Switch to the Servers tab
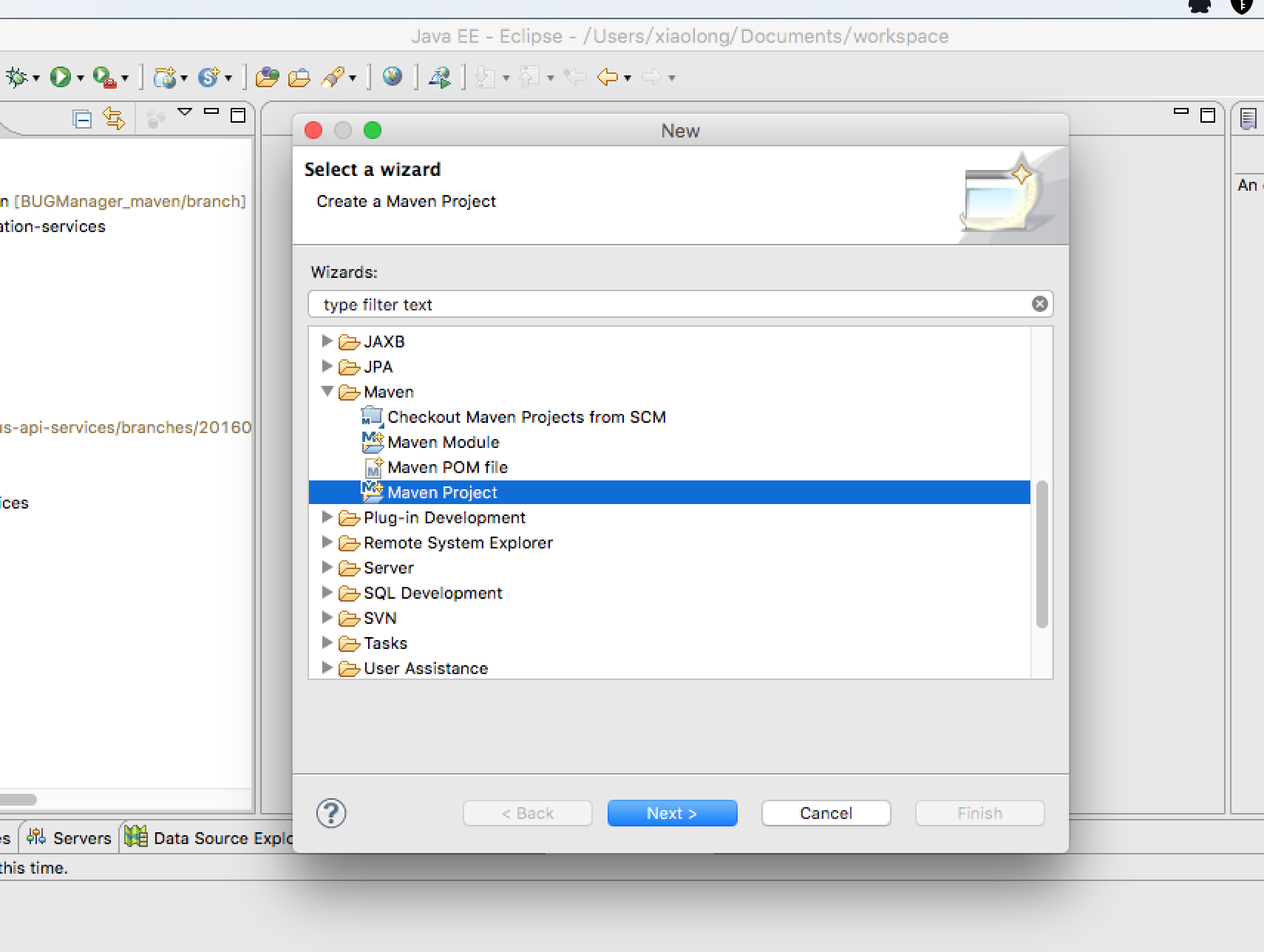Viewport: 1264px width, 952px height. pos(69,837)
